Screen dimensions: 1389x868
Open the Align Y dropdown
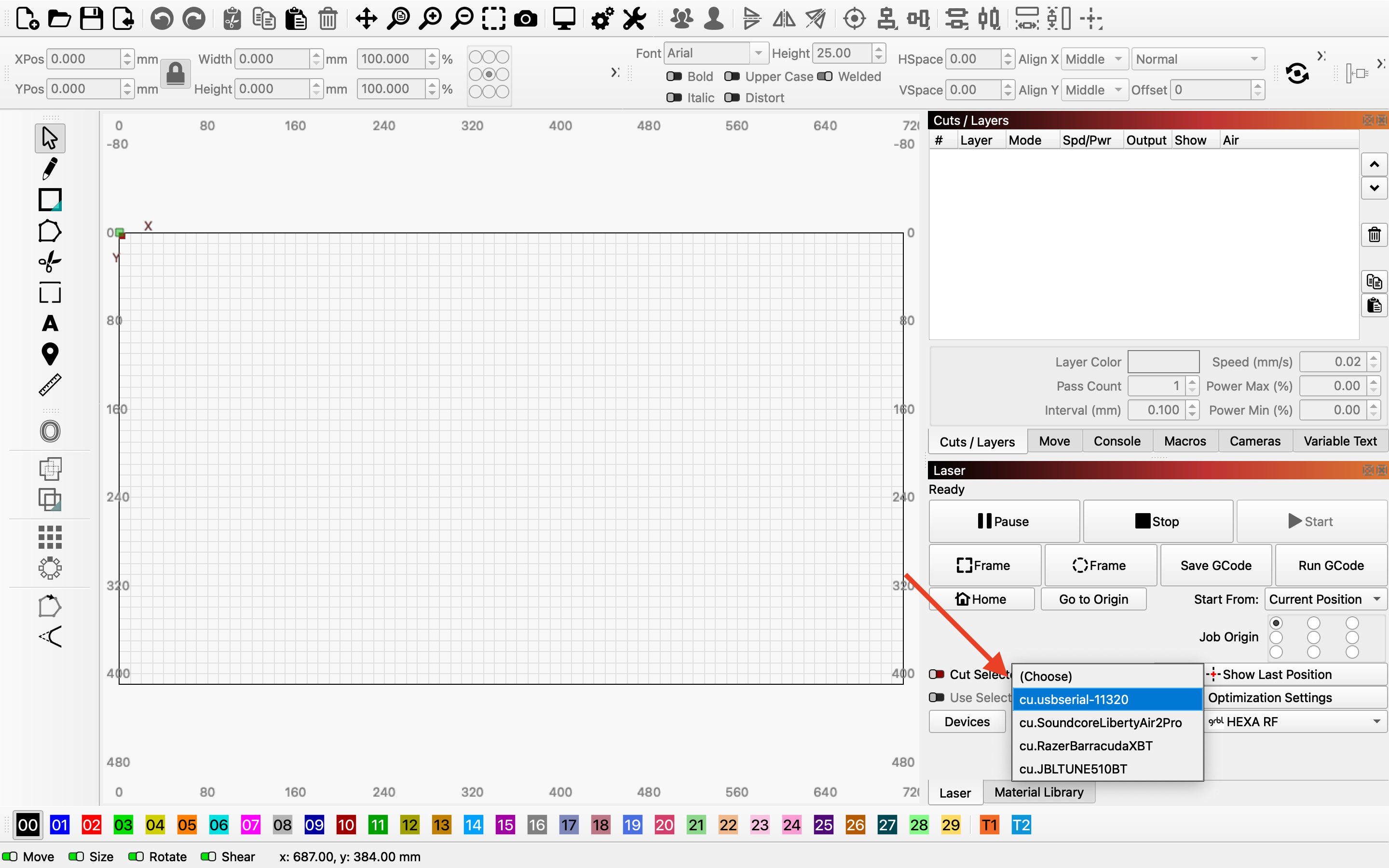click(1094, 90)
